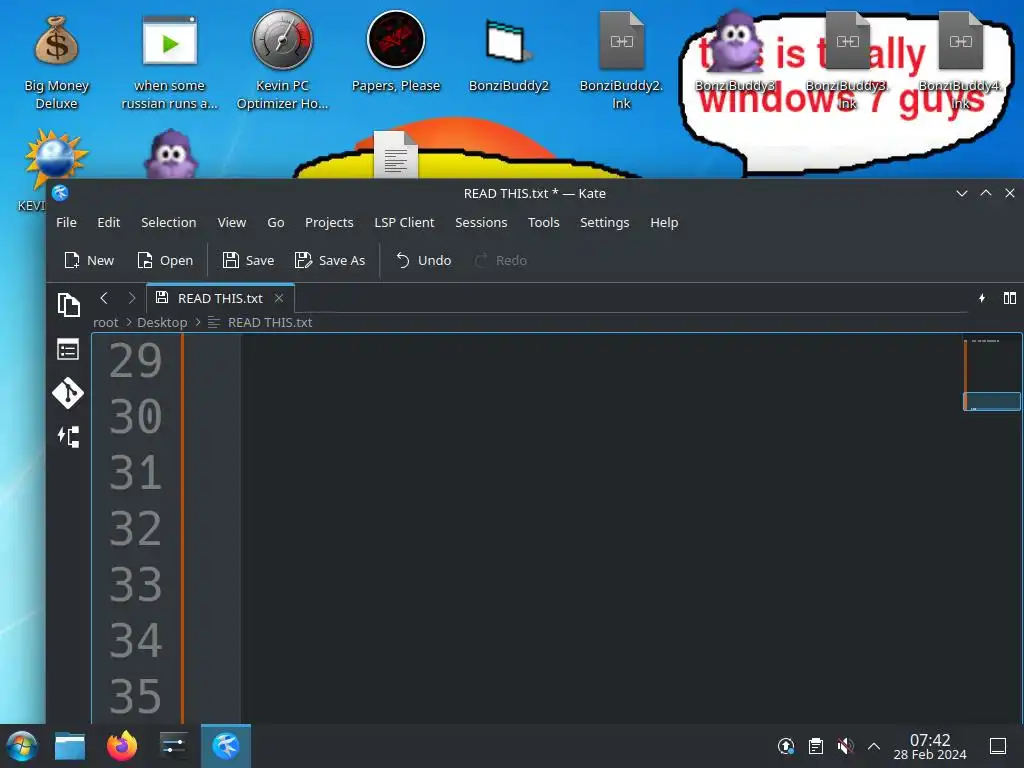Click the Kate window icon in the title bar

[x=60, y=193]
